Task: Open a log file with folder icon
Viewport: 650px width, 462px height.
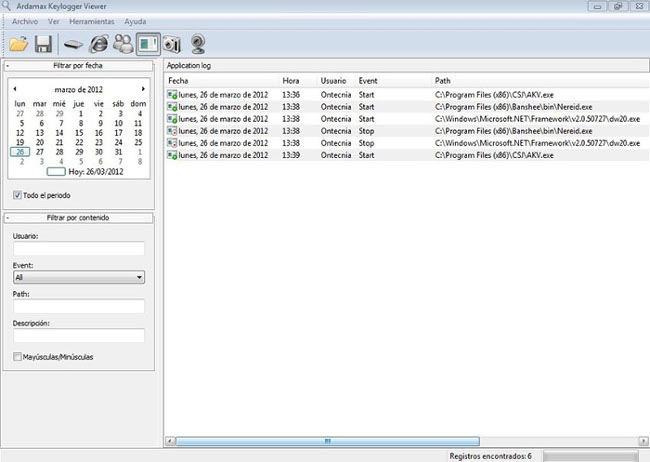Action: (x=19, y=44)
